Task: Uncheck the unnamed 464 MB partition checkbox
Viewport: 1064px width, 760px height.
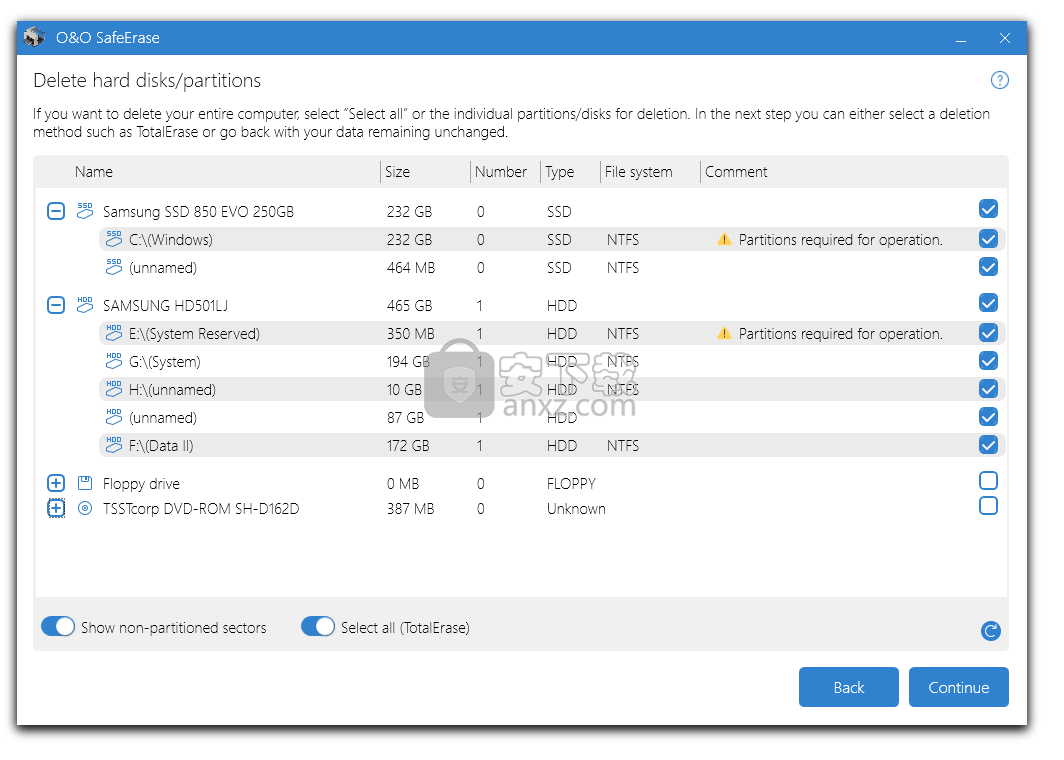Action: click(x=988, y=267)
